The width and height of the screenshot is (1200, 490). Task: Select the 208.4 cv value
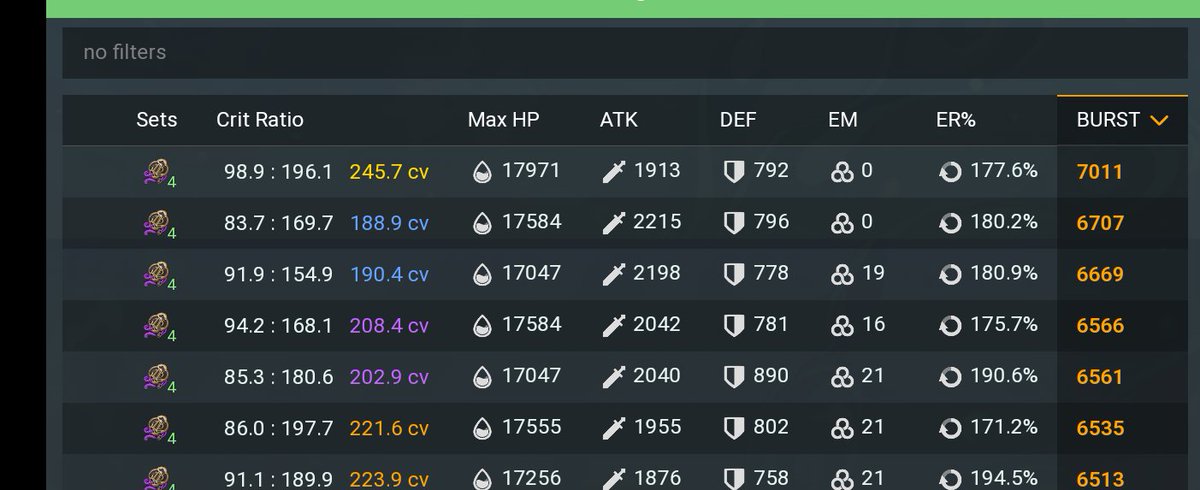pyautogui.click(x=389, y=326)
